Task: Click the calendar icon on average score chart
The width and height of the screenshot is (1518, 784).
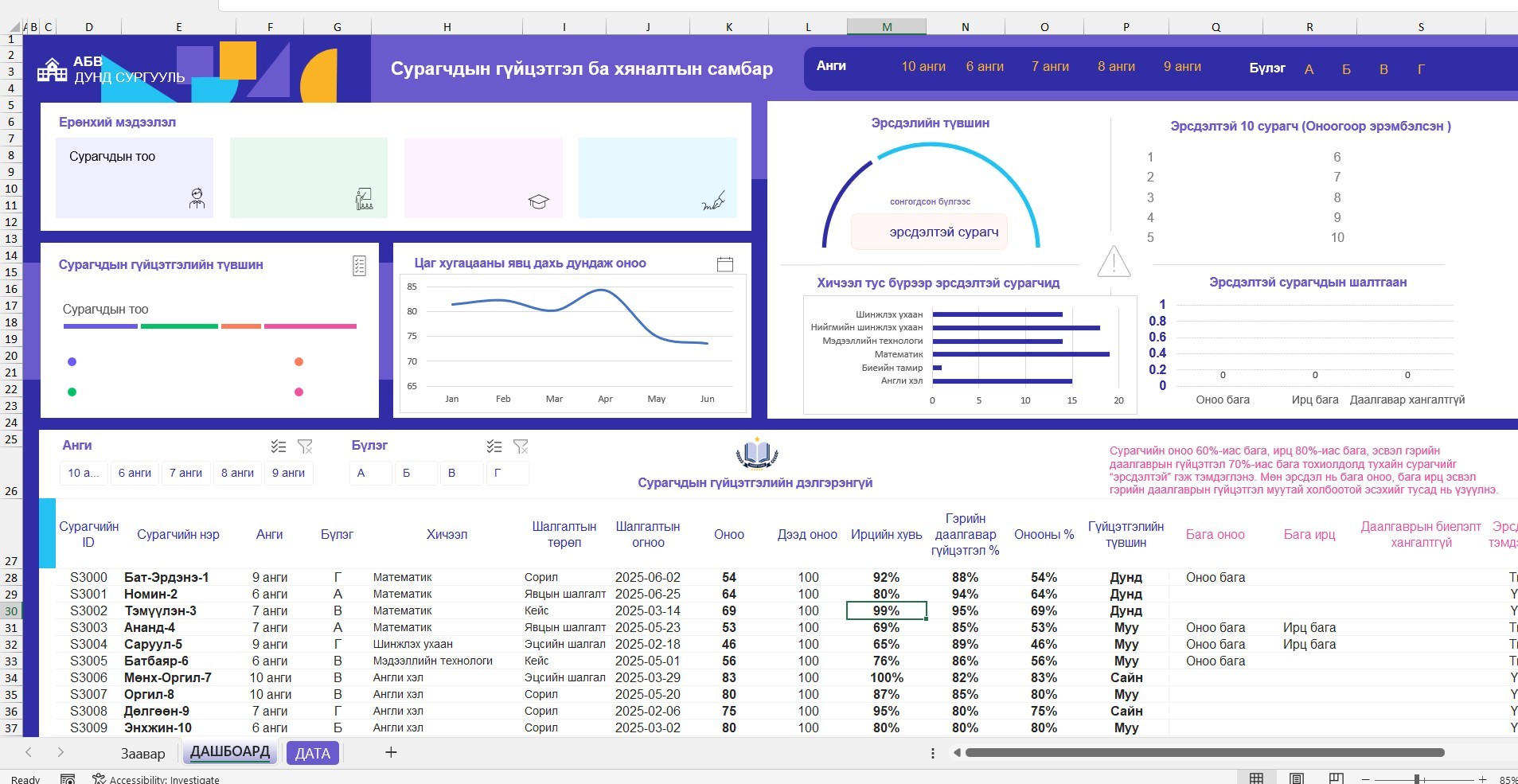Action: [x=725, y=264]
